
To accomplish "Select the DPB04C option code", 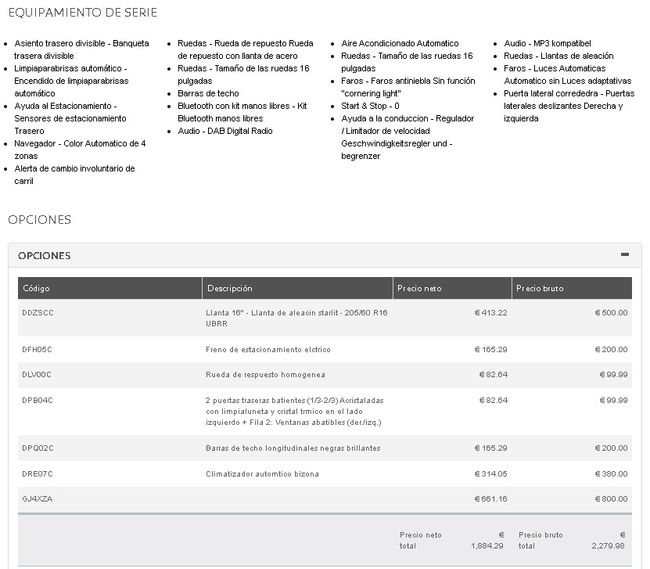I will [x=37, y=400].
